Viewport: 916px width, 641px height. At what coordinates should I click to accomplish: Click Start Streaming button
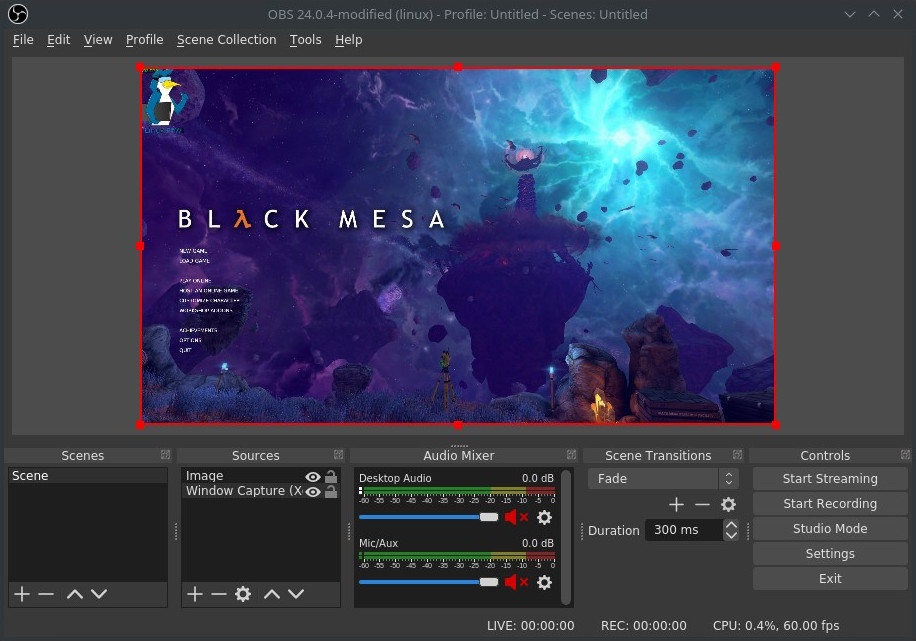(830, 479)
